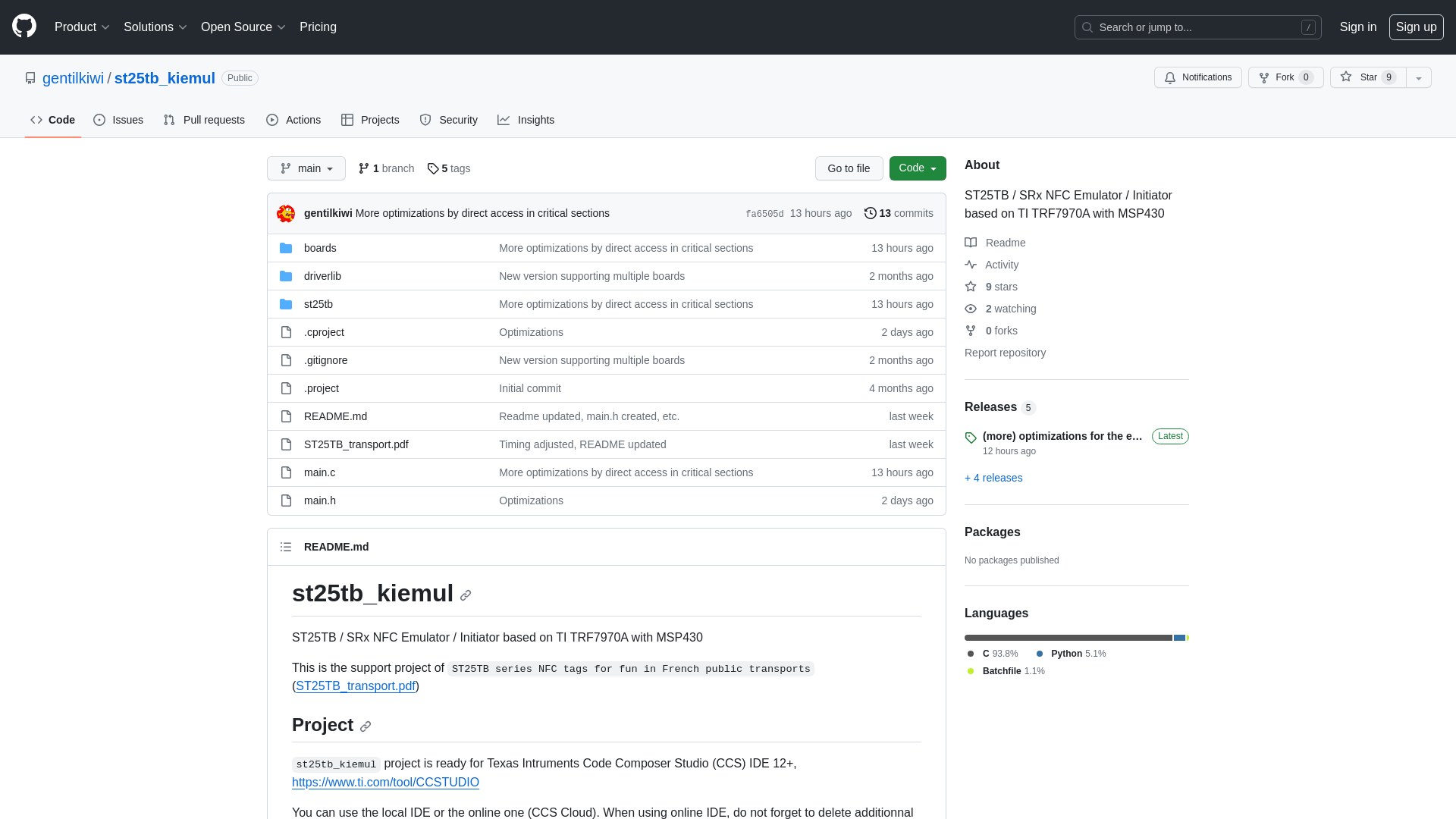Image resolution: width=1456 pixels, height=819 pixels.
Task: Focus the Search or jump to field
Action: (1198, 27)
